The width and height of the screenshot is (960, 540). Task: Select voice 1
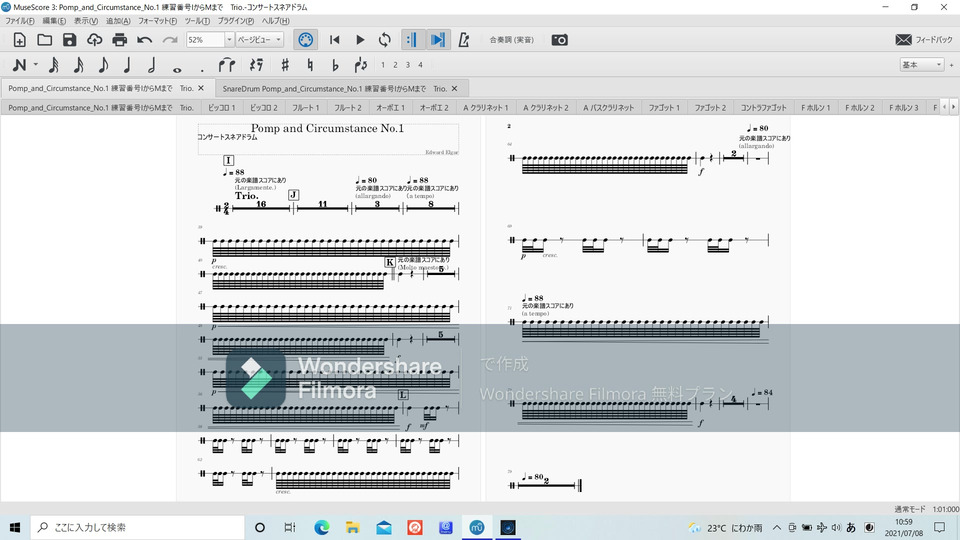point(383,65)
